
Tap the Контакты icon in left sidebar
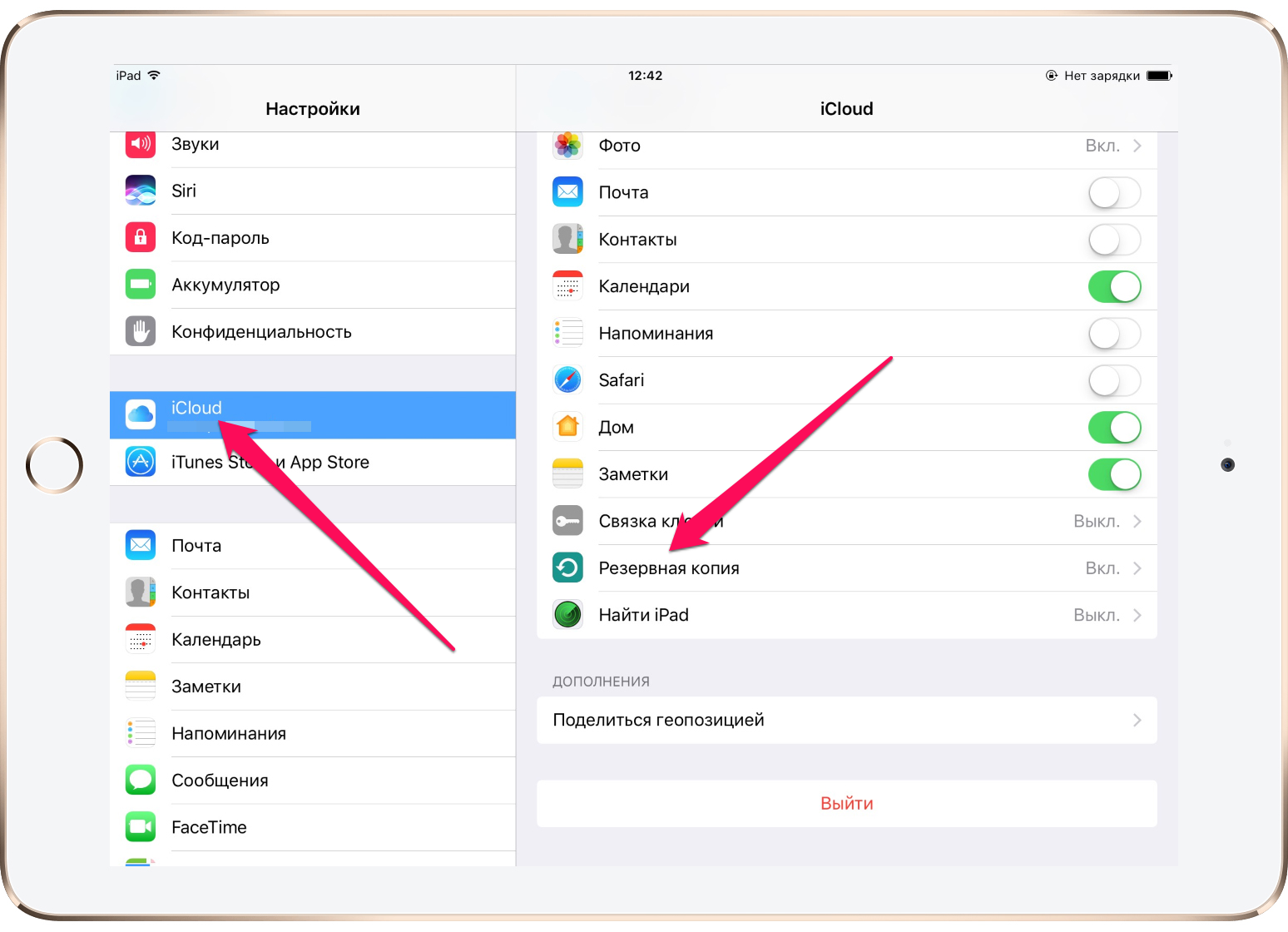[x=141, y=592]
